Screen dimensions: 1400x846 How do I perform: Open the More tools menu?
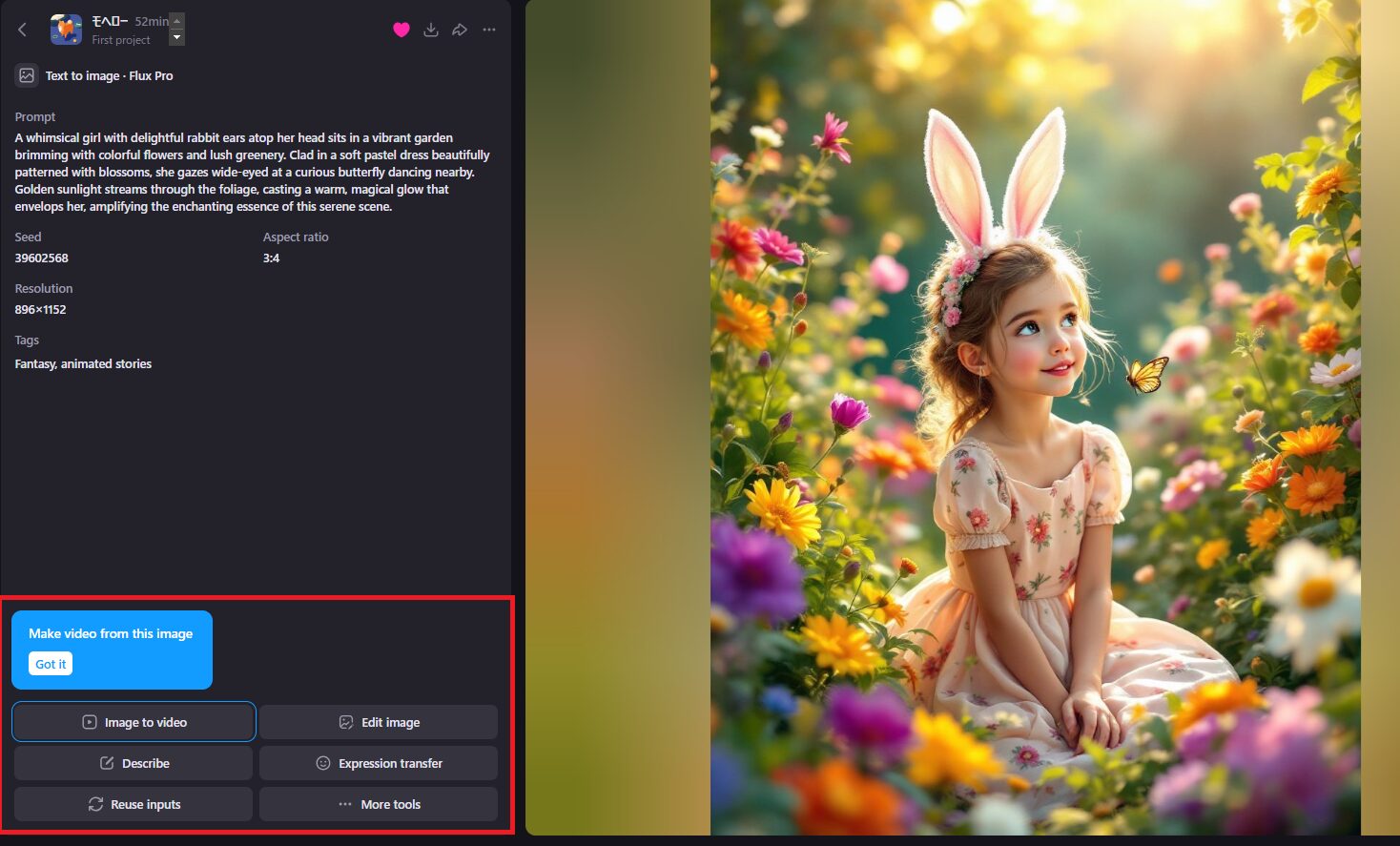coord(379,804)
